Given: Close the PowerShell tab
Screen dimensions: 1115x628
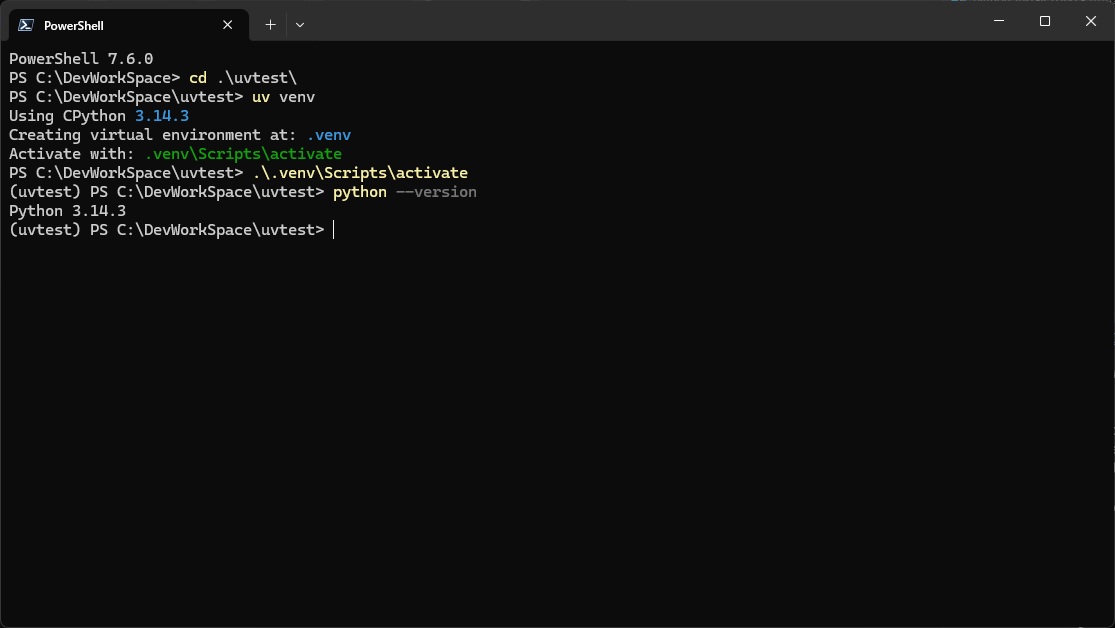Looking at the screenshot, I should [228, 25].
